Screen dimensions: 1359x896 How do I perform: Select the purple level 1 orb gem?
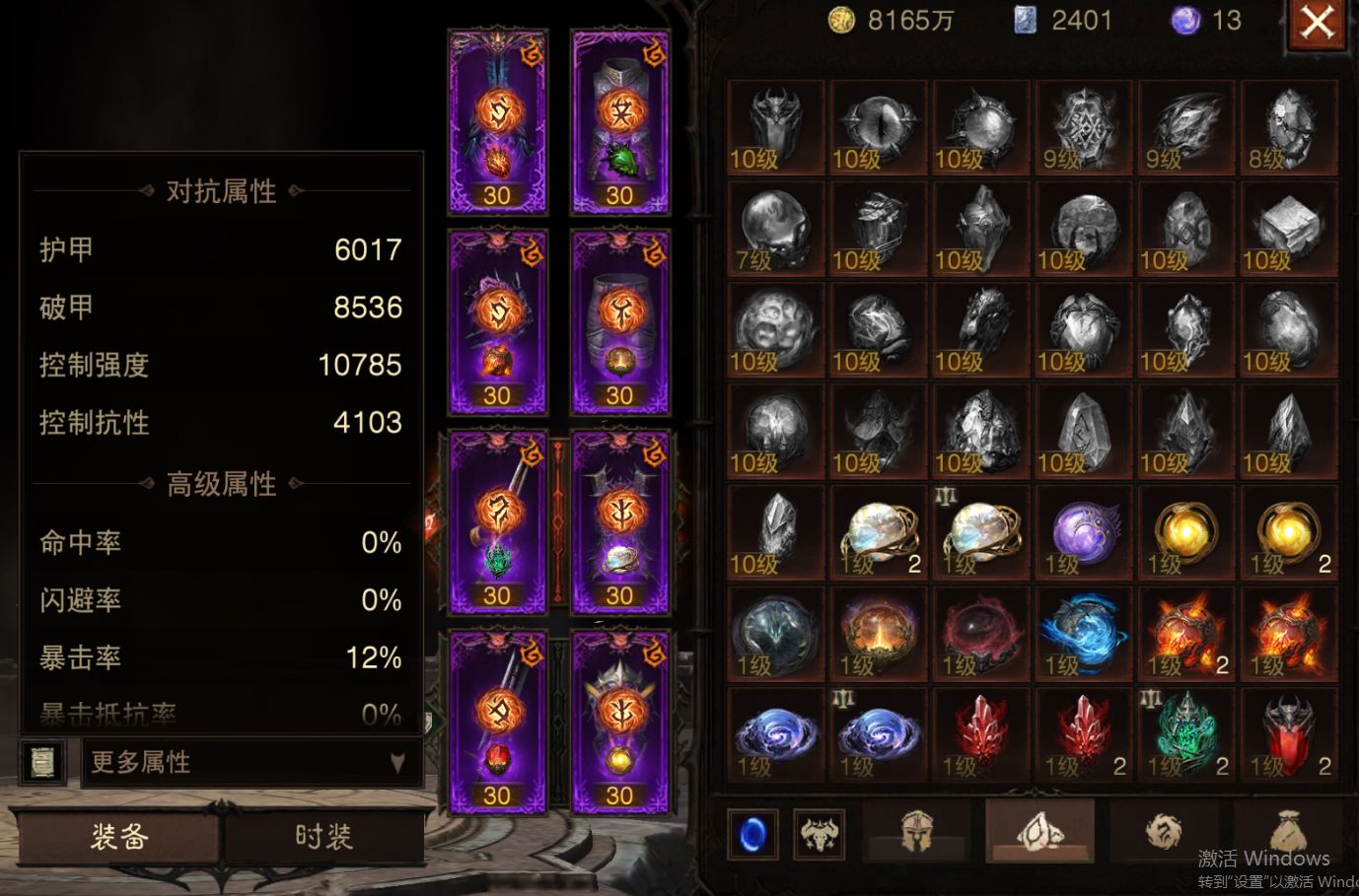1083,534
